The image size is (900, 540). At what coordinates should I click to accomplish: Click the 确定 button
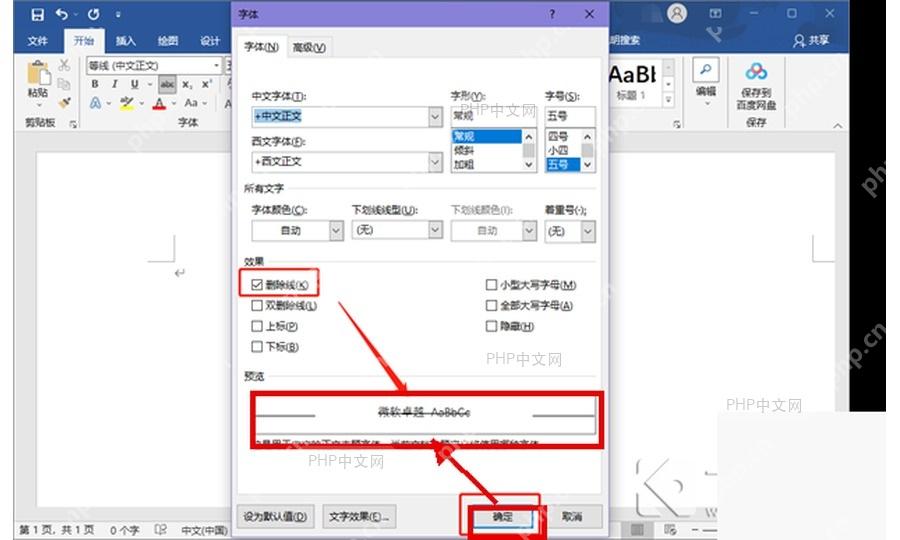click(x=502, y=517)
